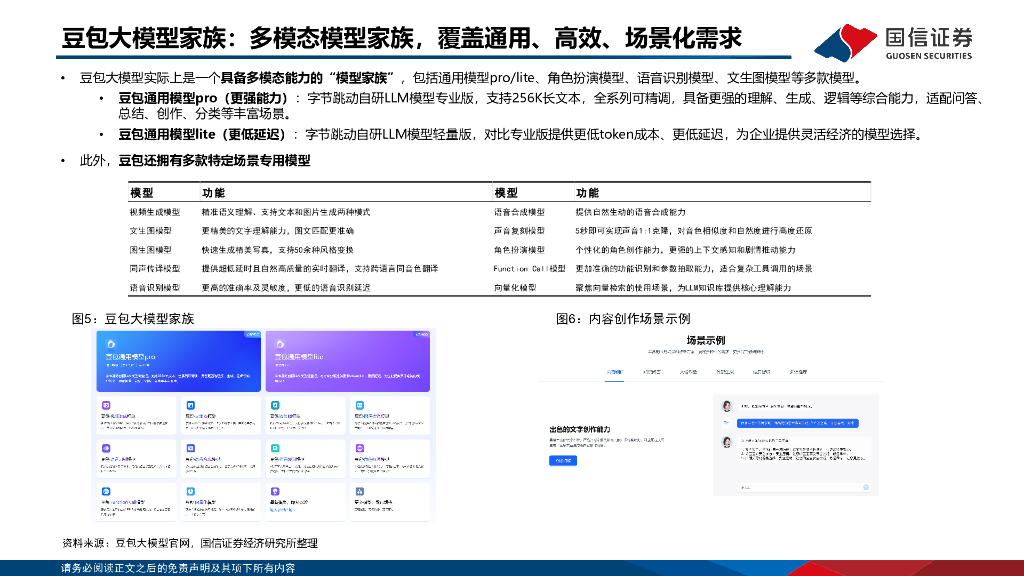
Task: Click the blue chat reply bubble
Action: pyautogui.click(x=797, y=423)
